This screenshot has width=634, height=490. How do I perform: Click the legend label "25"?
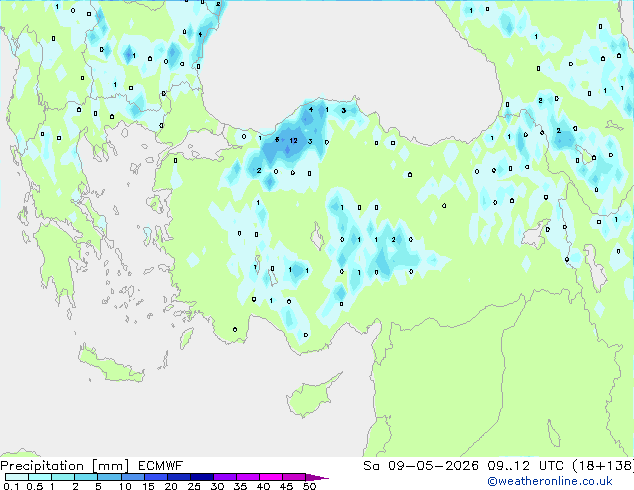[x=194, y=486]
